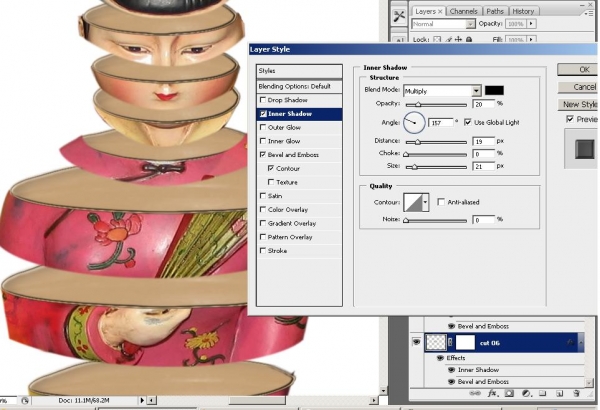The width and height of the screenshot is (600, 410).
Task: Close the Layers tab with its x
Action: [x=440, y=11]
